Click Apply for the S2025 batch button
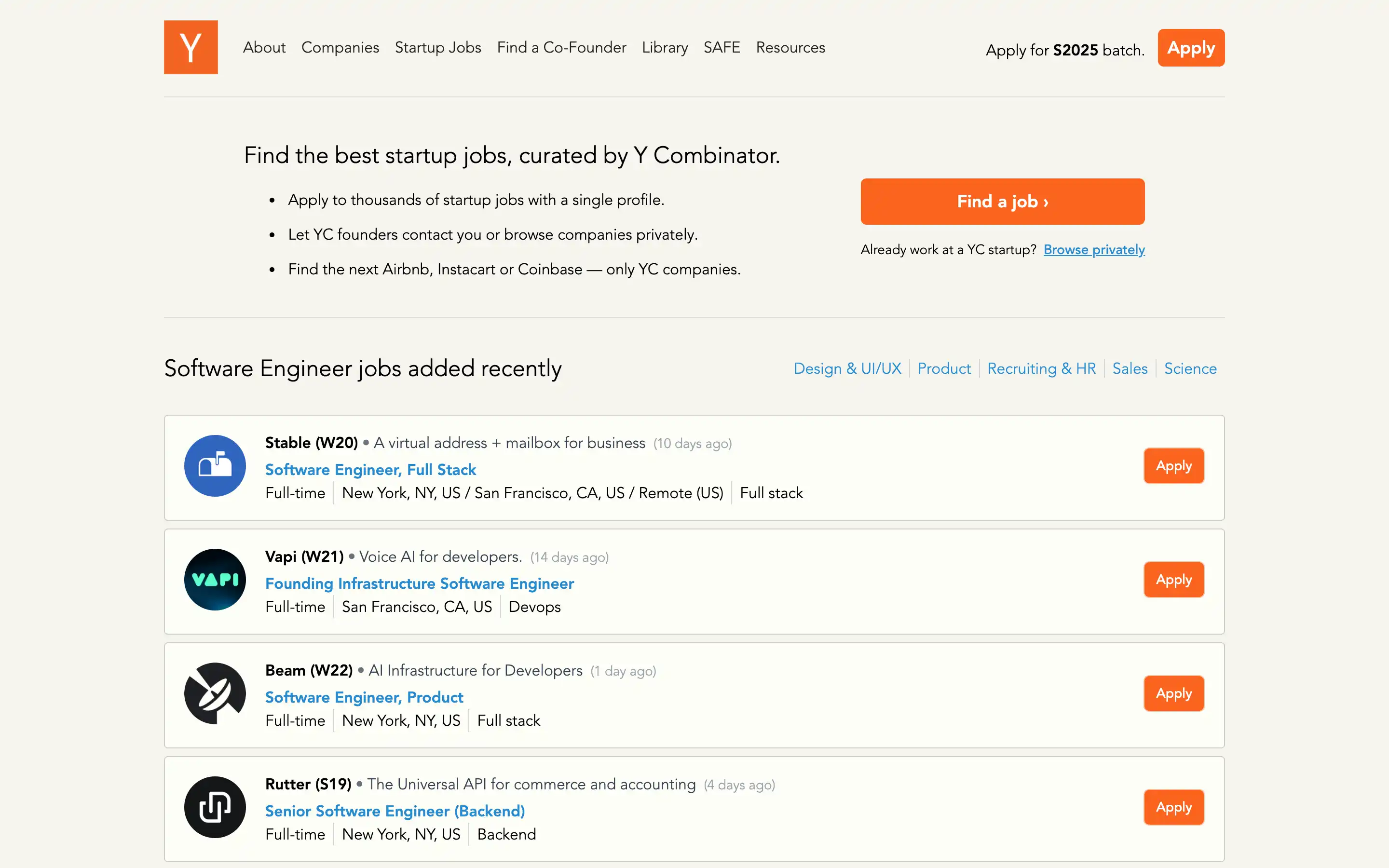Image resolution: width=1389 pixels, height=868 pixels. (x=1191, y=48)
